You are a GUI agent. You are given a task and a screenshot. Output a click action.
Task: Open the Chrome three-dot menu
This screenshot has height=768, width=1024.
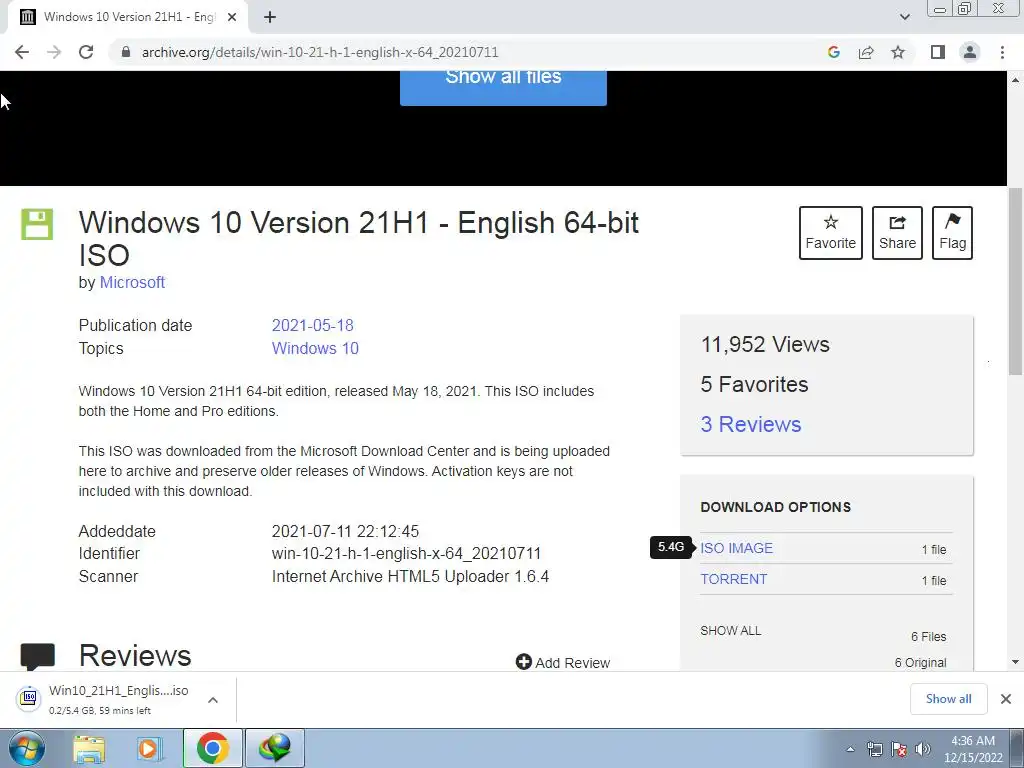coord(1002,52)
